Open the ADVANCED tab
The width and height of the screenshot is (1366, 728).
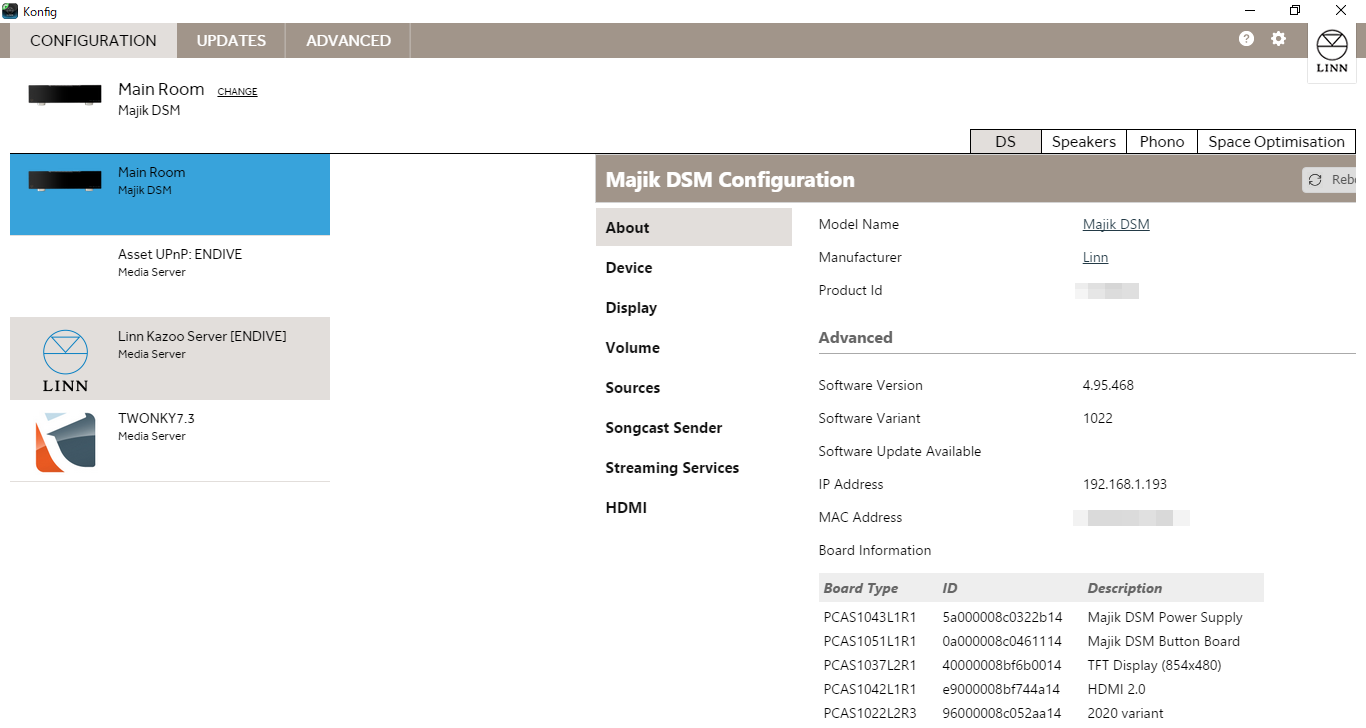coord(348,41)
